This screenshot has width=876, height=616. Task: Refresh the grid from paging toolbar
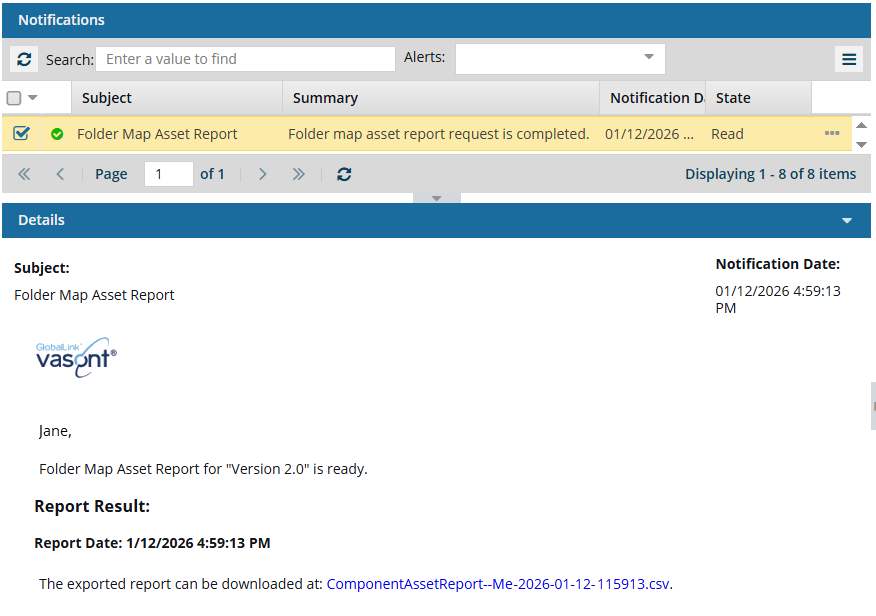point(344,174)
